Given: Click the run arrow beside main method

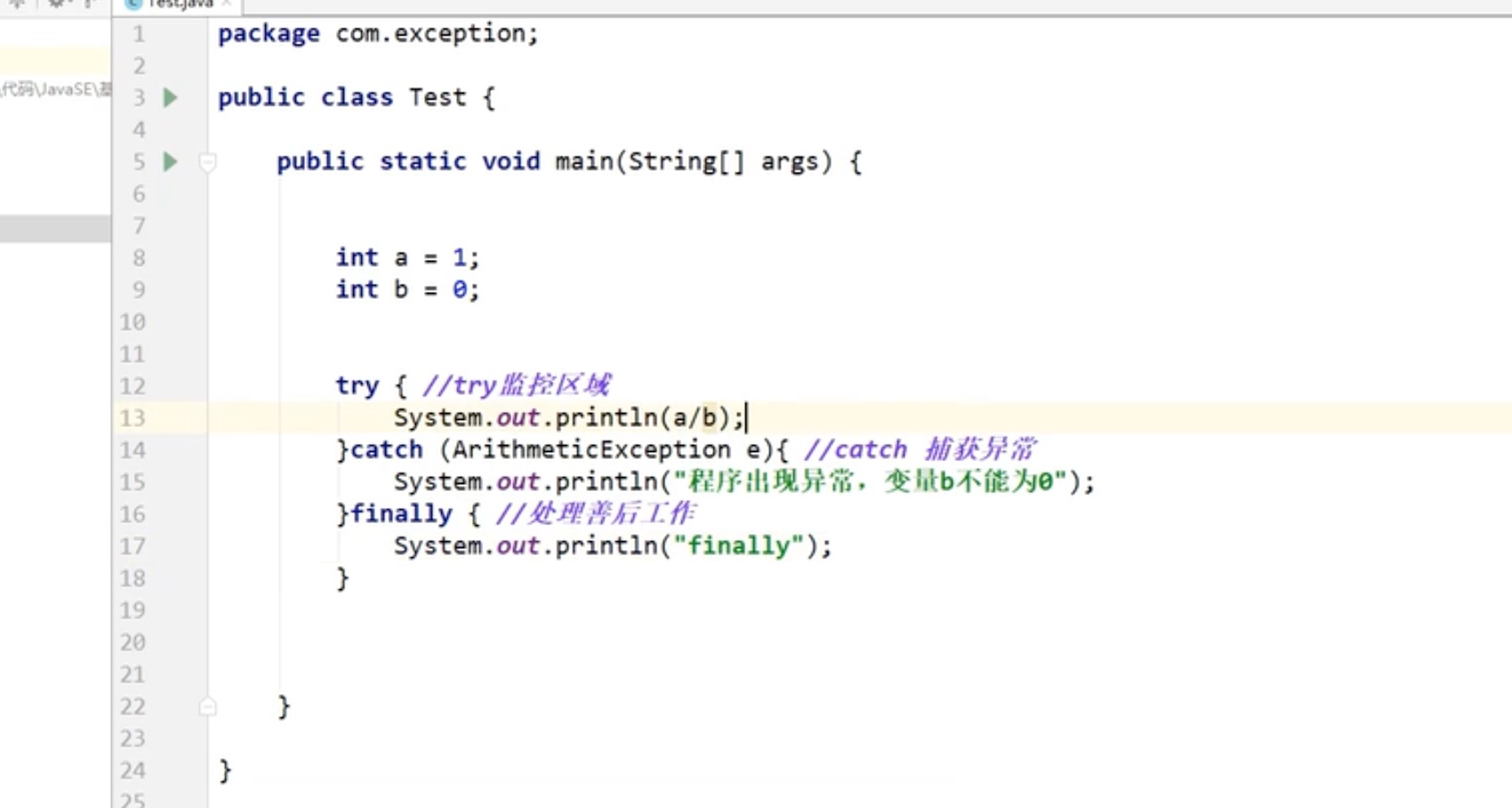Looking at the screenshot, I should click(x=170, y=161).
